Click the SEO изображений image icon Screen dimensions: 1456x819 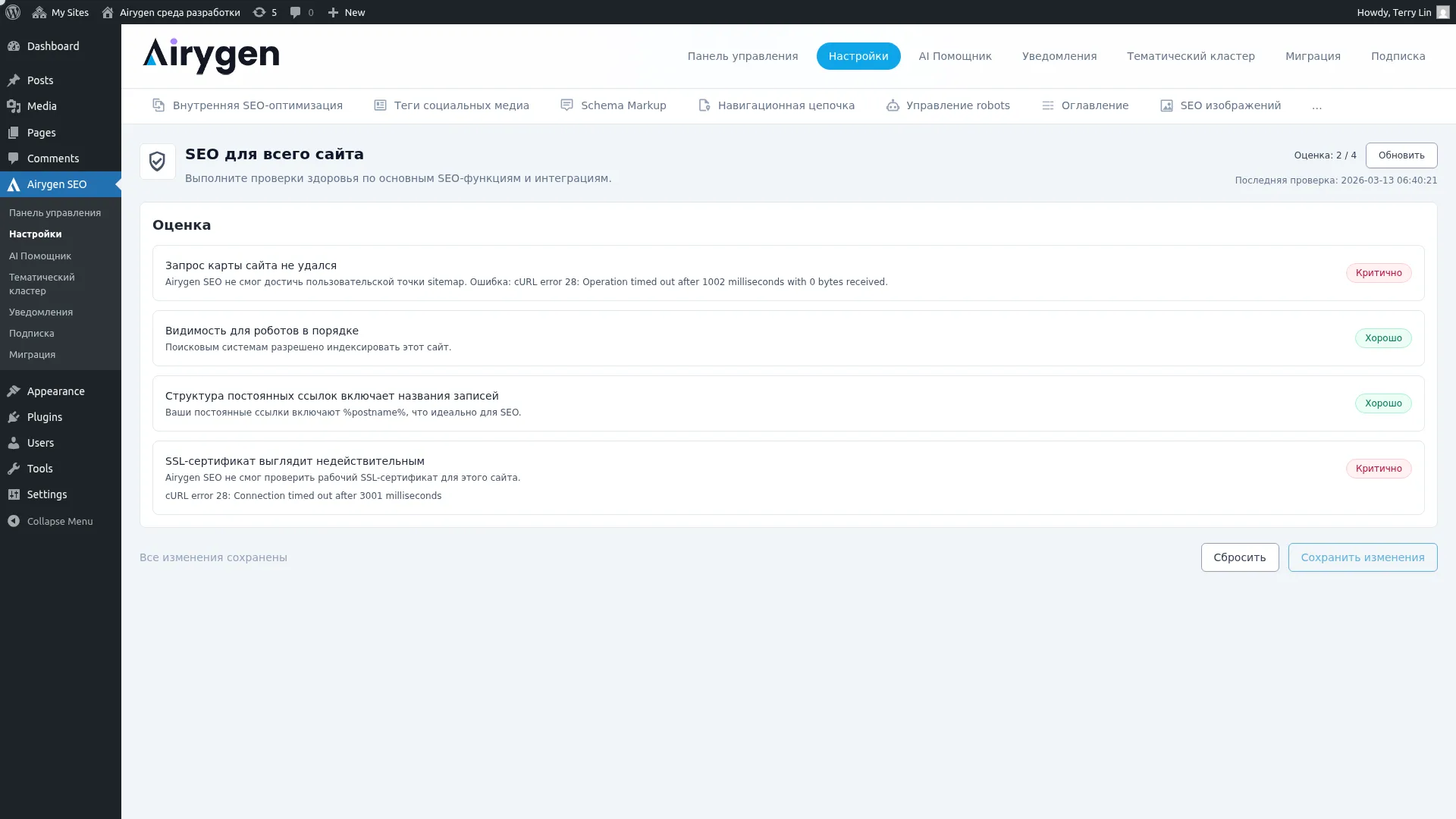[1166, 105]
